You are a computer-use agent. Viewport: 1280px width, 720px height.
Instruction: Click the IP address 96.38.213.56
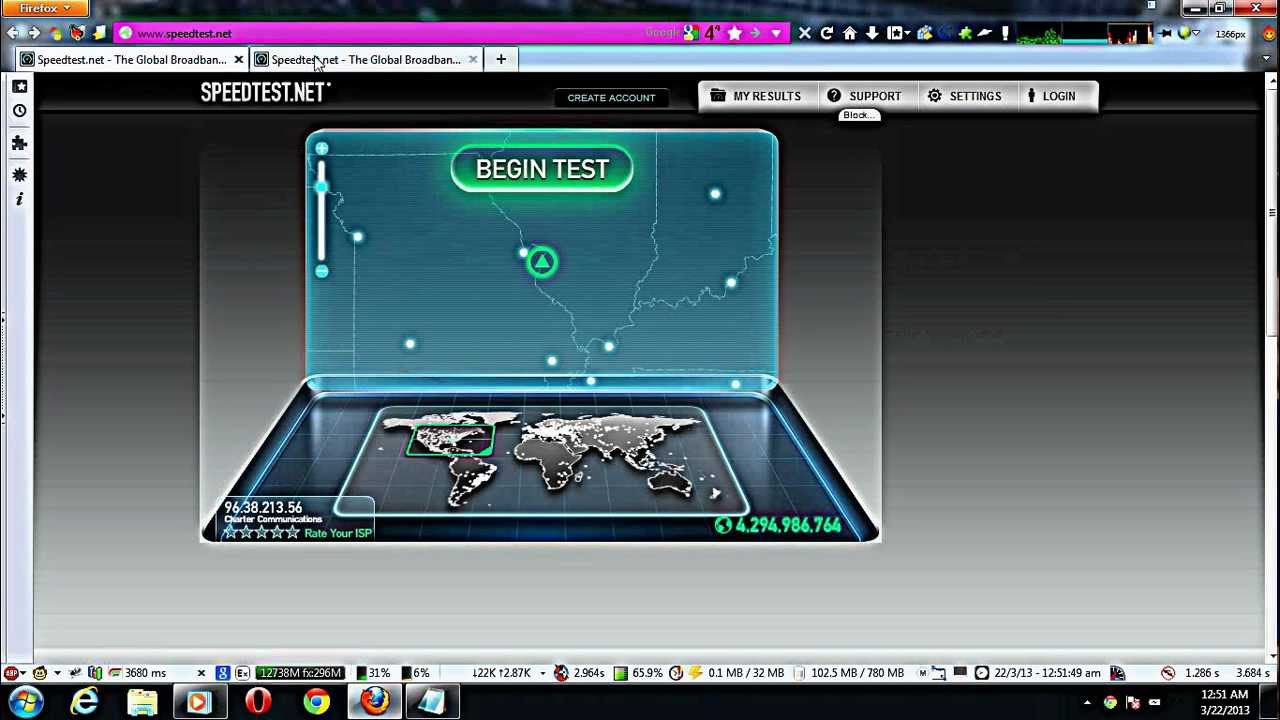[x=263, y=507]
